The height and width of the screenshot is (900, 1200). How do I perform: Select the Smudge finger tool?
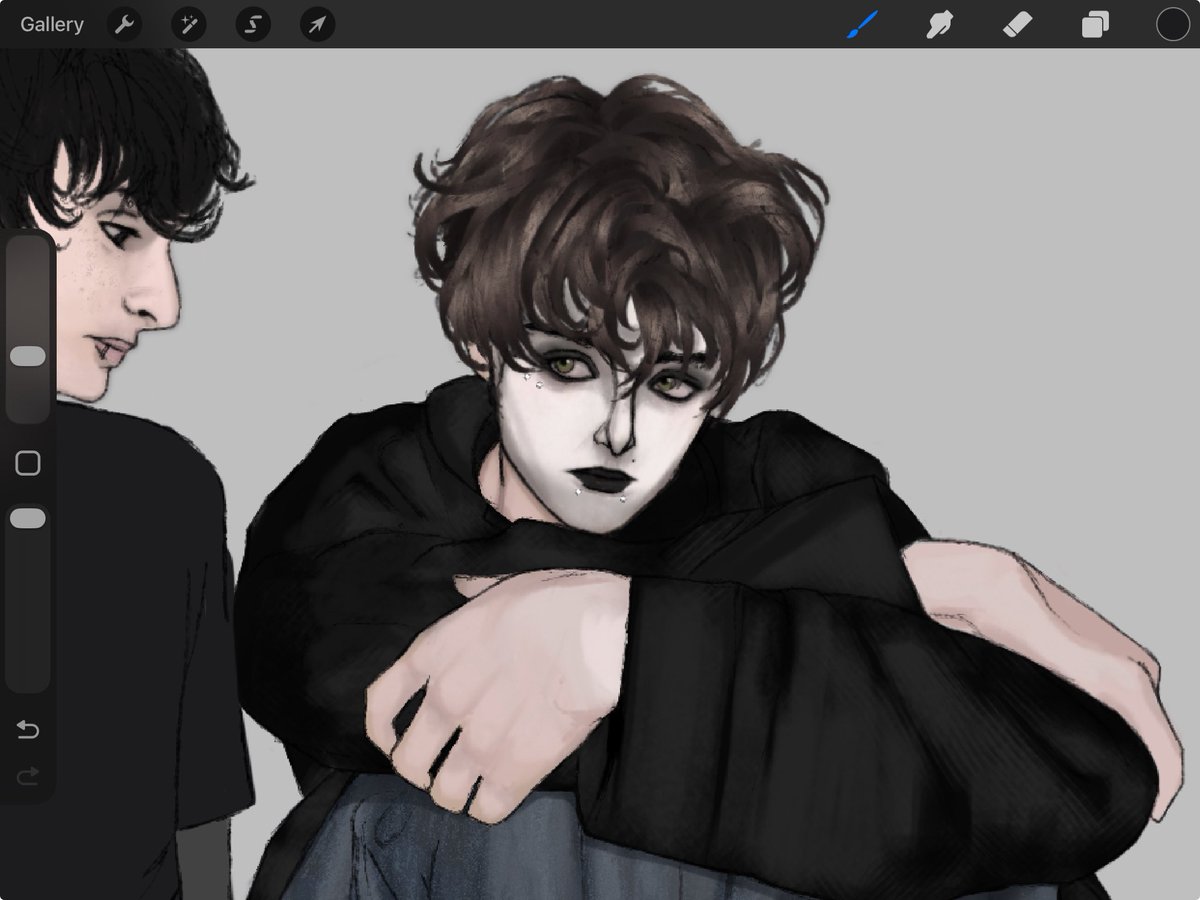tap(939, 25)
